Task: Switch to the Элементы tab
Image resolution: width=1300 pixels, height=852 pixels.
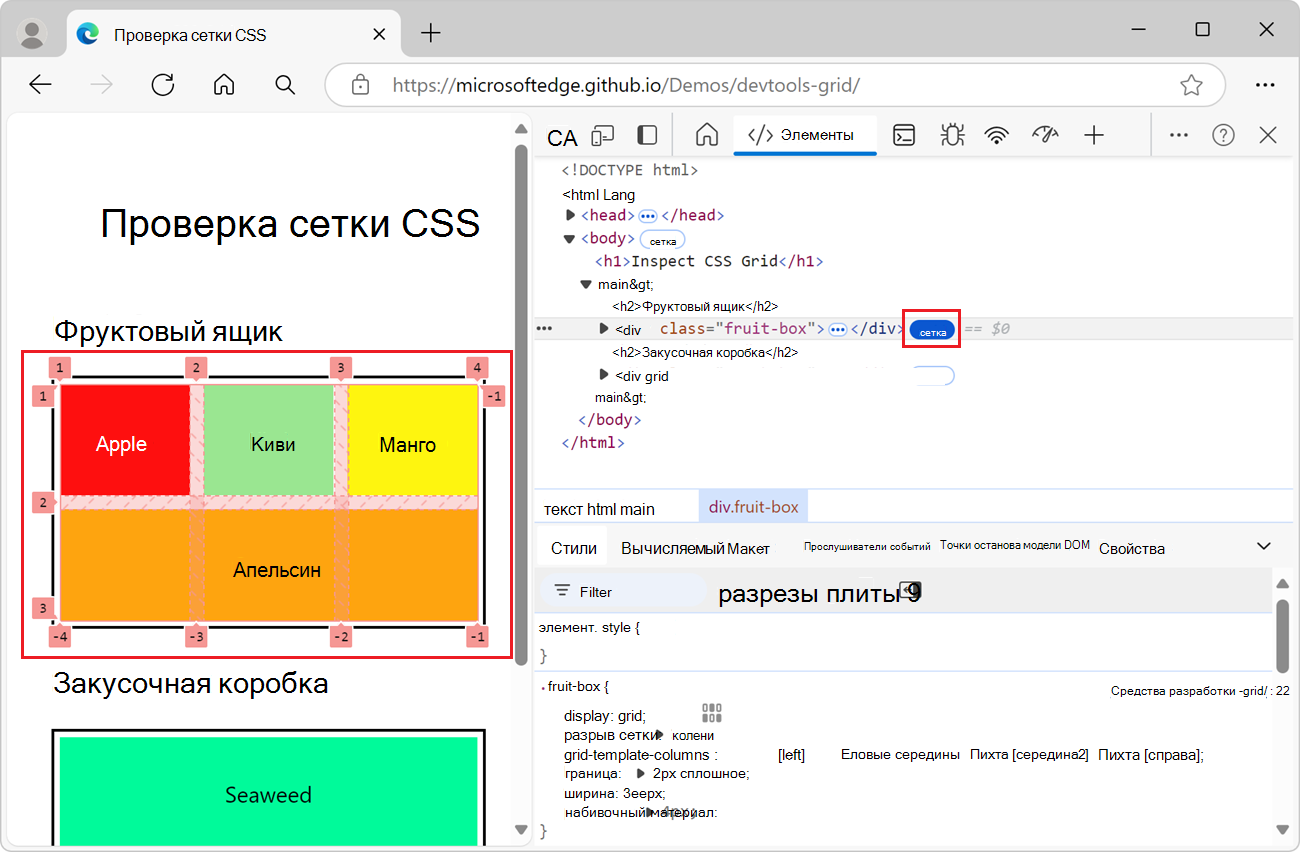Action: 805,135
